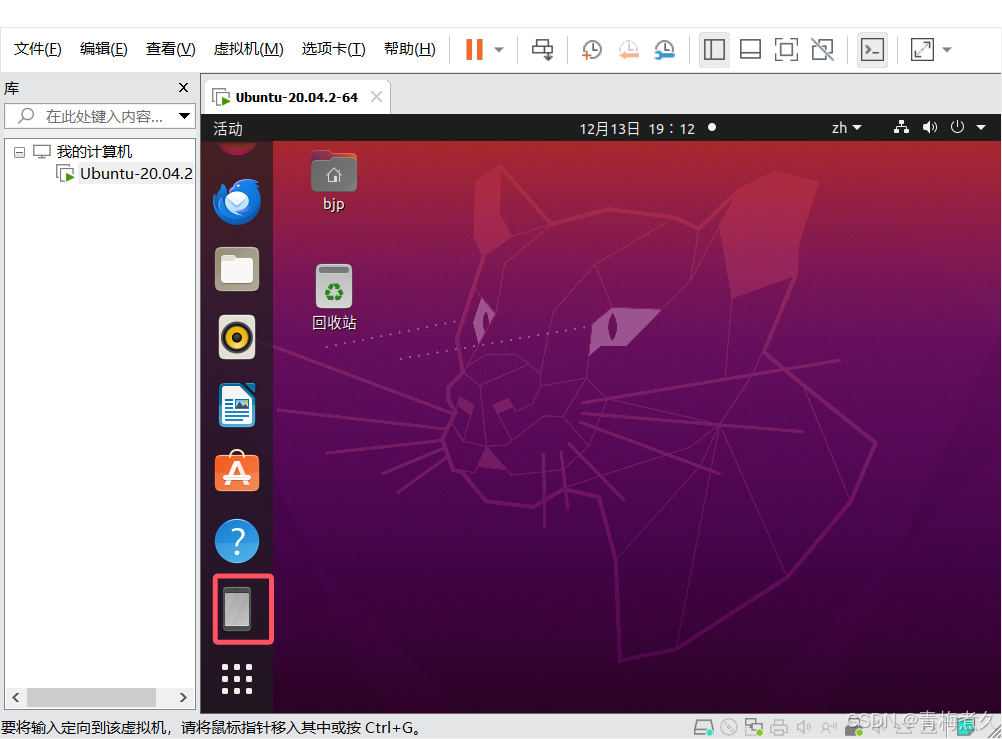
Task: Open the Ubuntu clock 12月13日 19:12
Action: 636,129
